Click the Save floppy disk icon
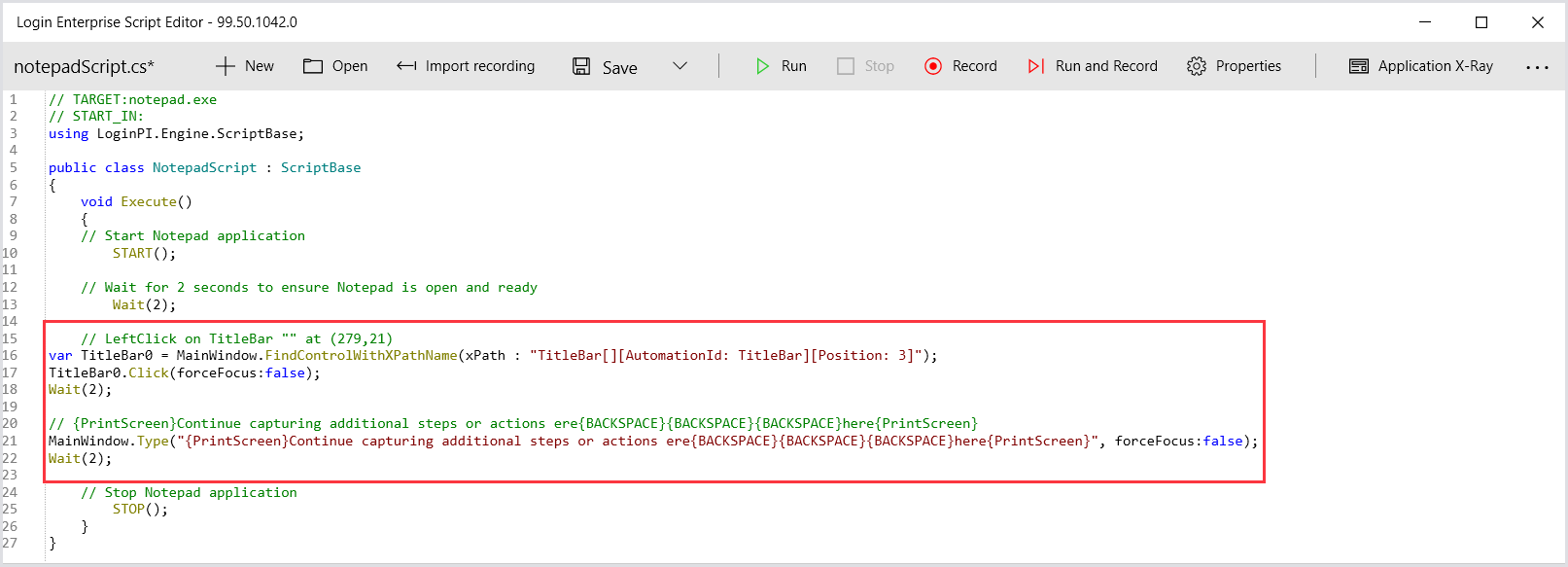 (581, 66)
